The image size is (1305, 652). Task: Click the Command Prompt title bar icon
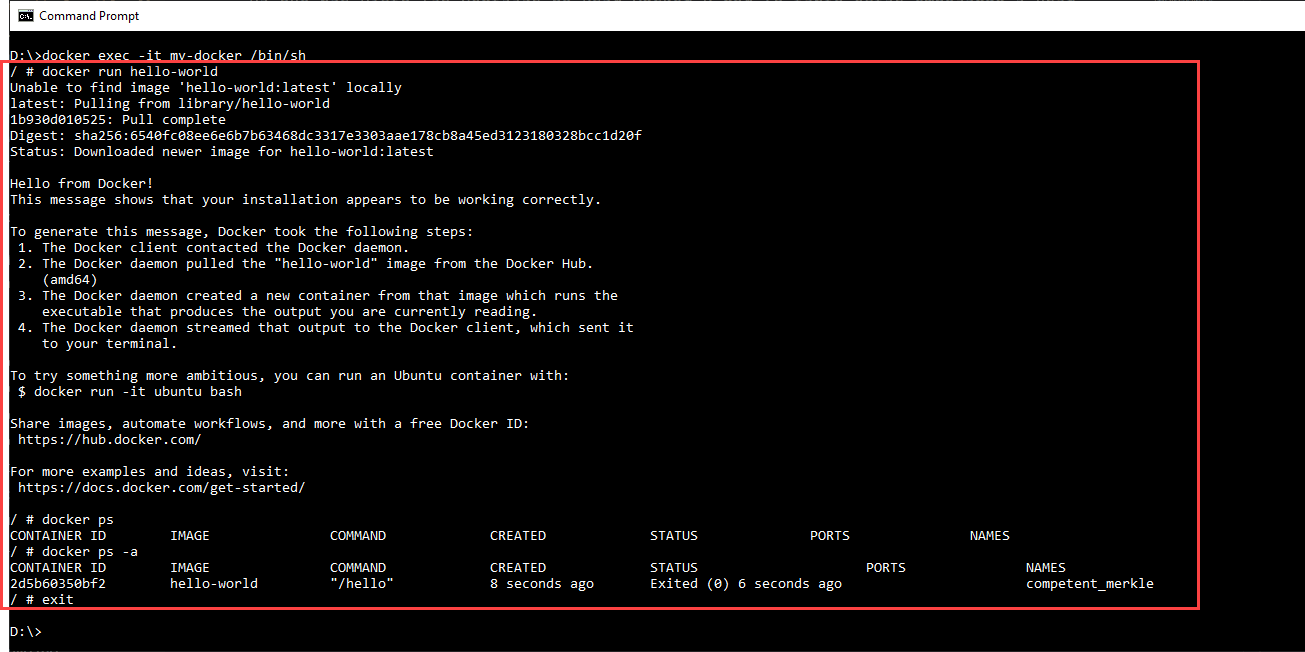[x=26, y=15]
